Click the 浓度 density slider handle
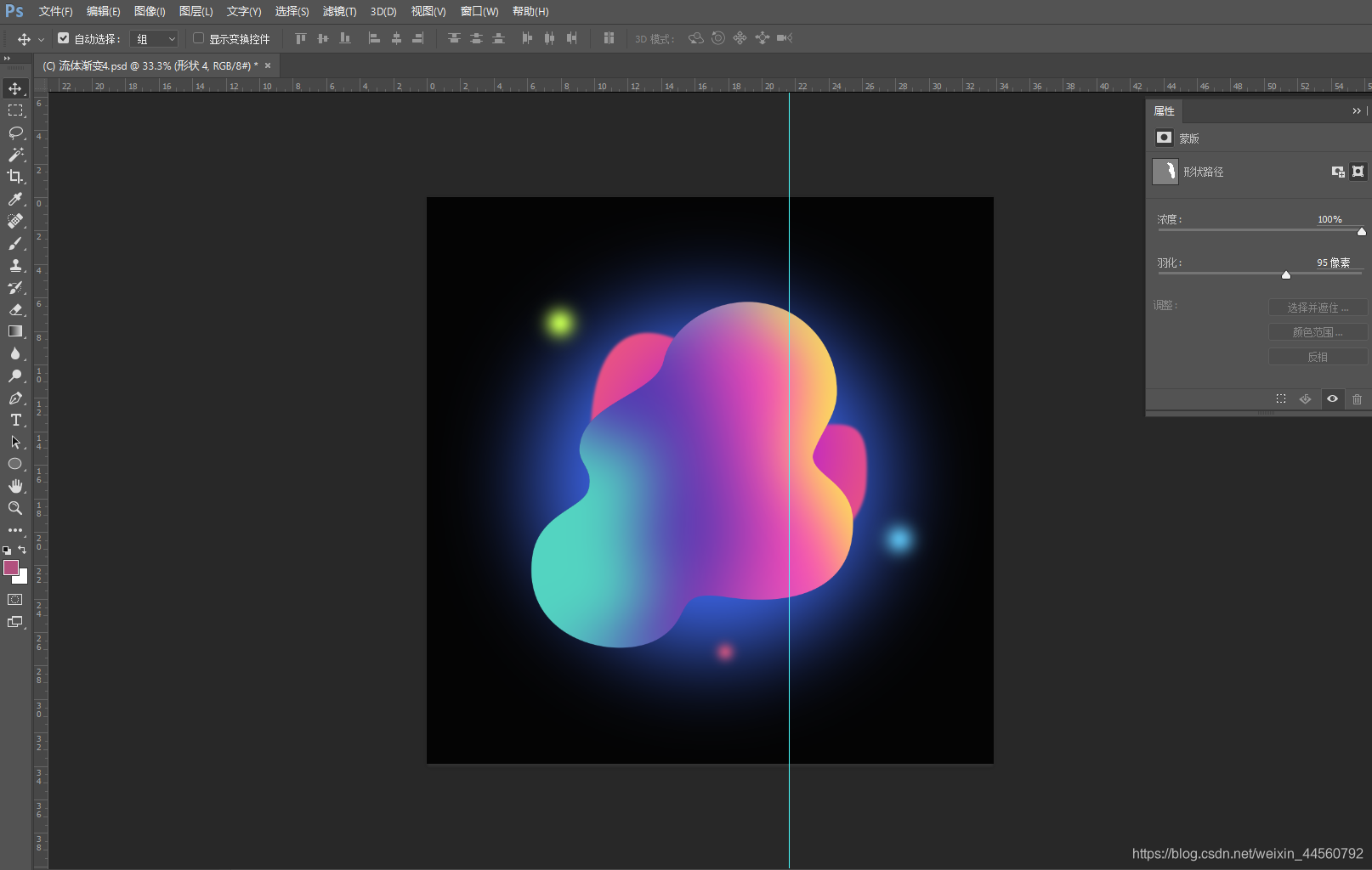 tap(1362, 231)
